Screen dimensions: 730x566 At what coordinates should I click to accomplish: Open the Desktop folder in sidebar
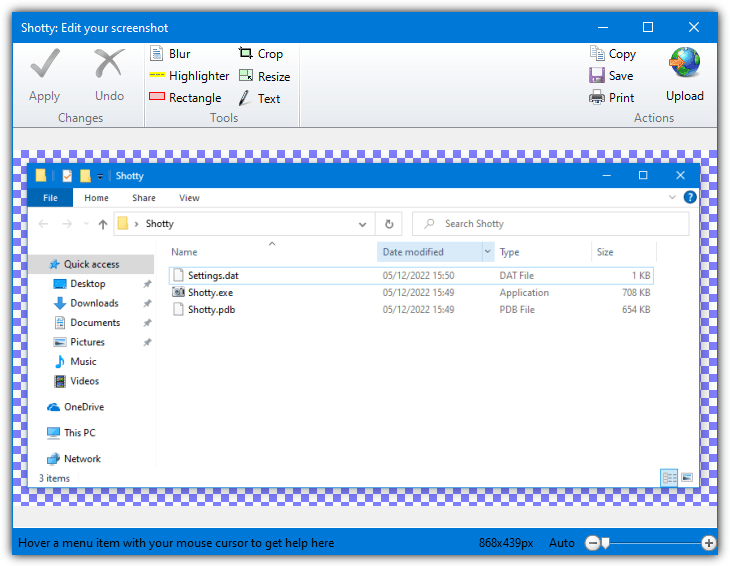[88, 284]
